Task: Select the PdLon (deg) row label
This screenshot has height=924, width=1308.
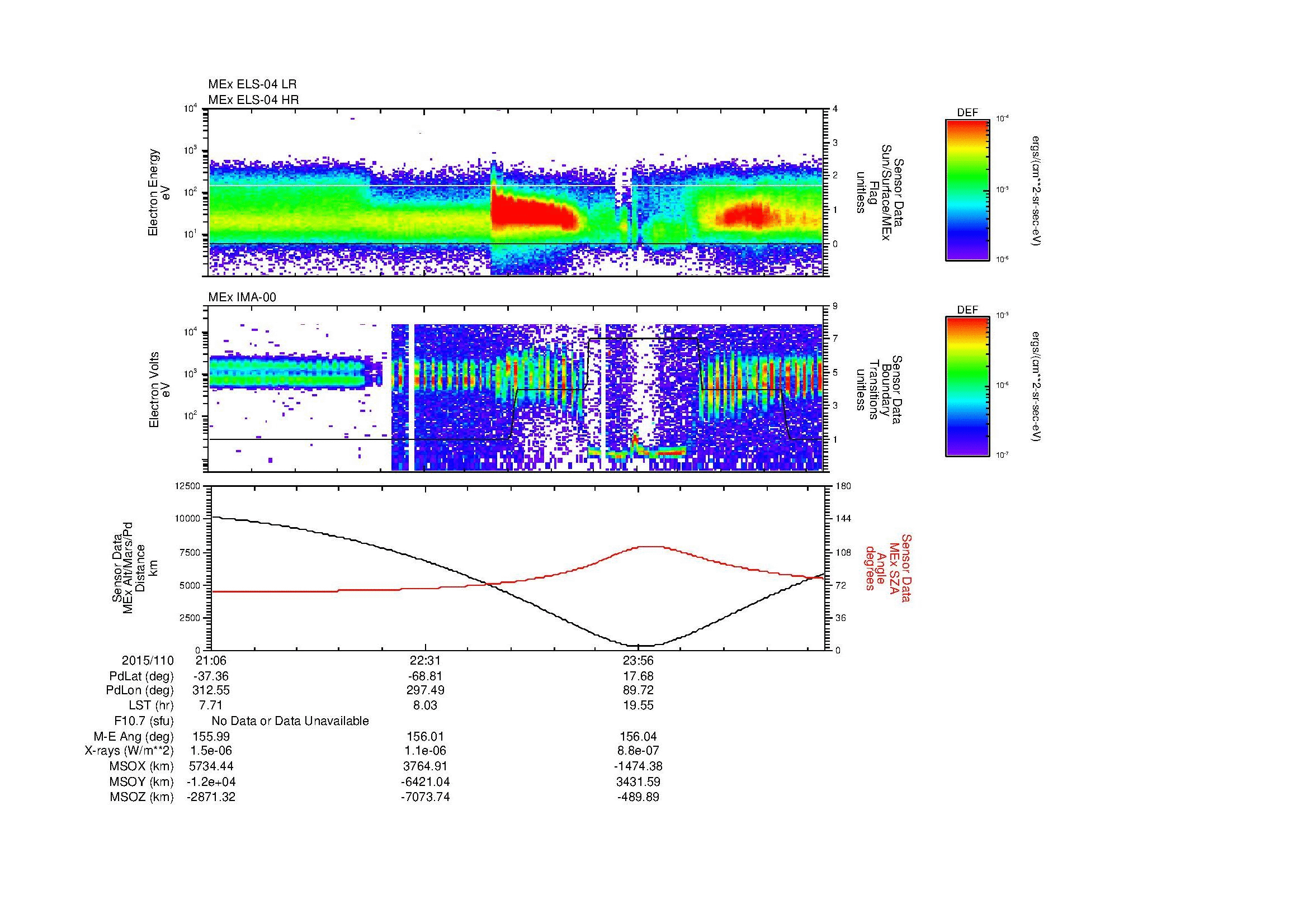Action: click(140, 690)
